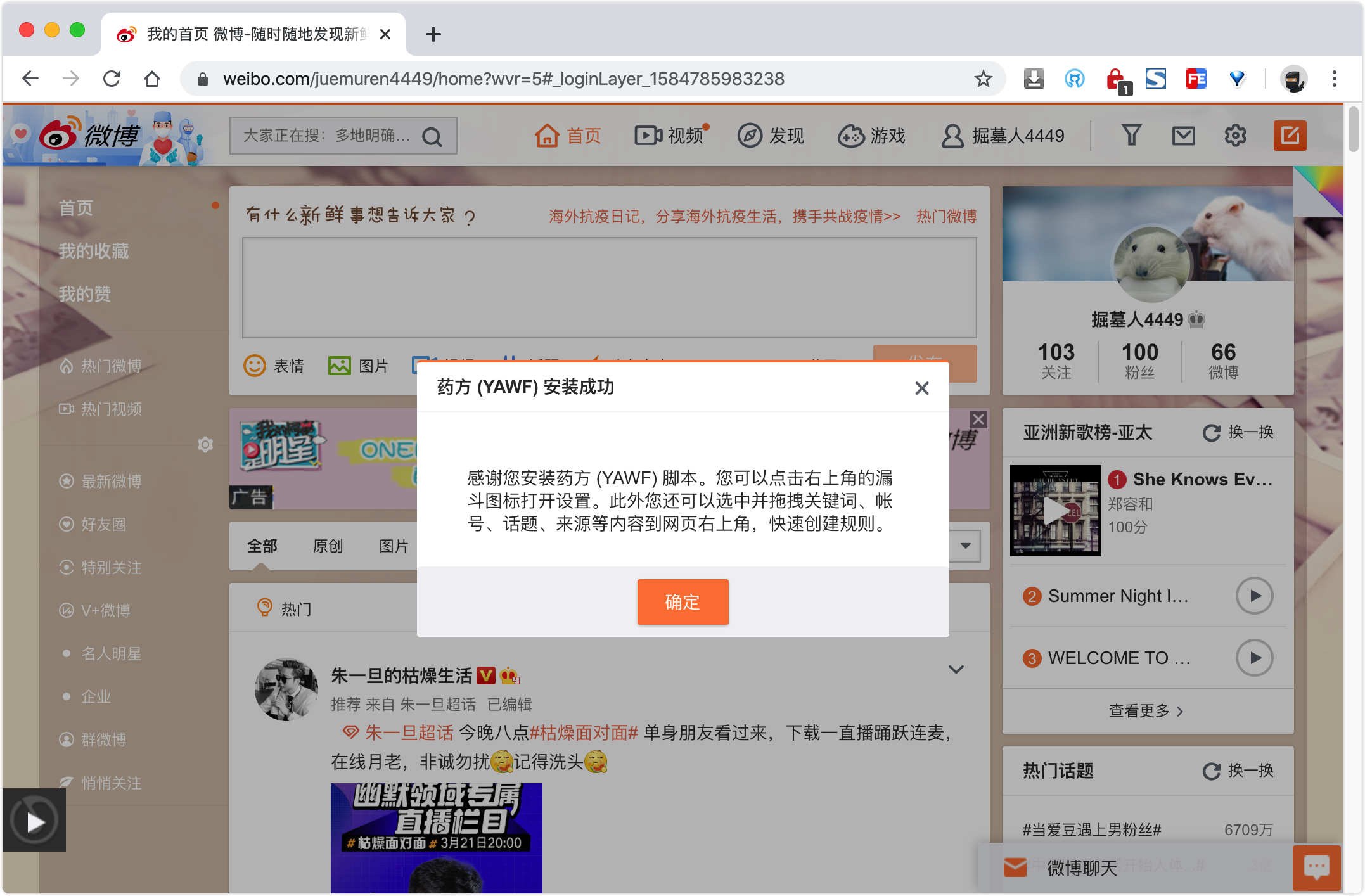Open the She Knows song thumbnail
1365x896 pixels.
point(1055,510)
